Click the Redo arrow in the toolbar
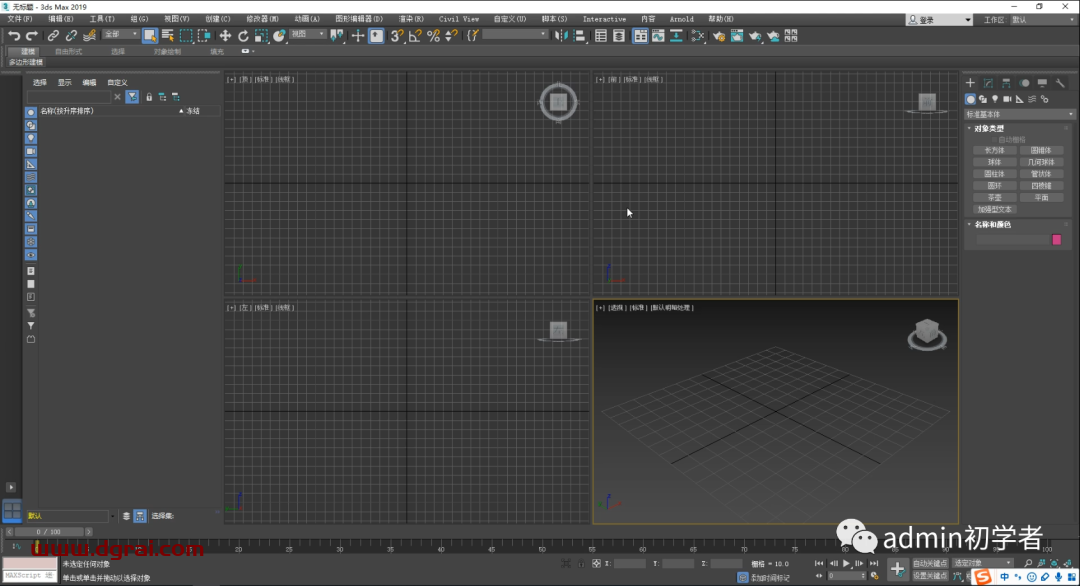This screenshot has width=1080, height=586. [x=32, y=36]
